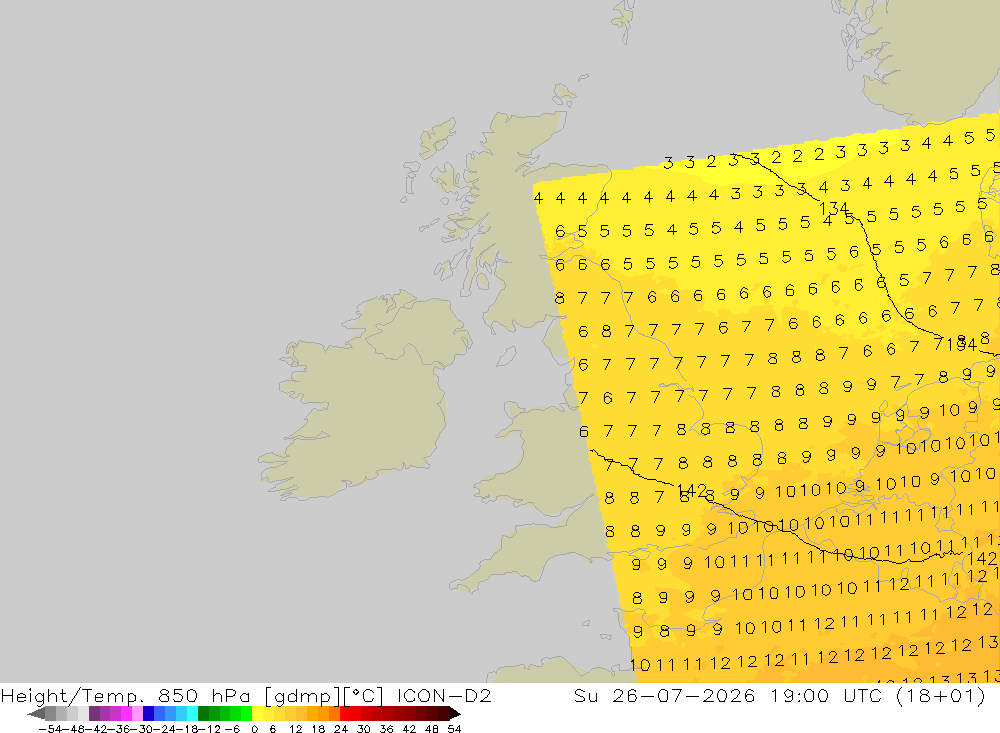Click the 'Su' weekday label
Screen dimensions: 1000x733
(x=586, y=695)
